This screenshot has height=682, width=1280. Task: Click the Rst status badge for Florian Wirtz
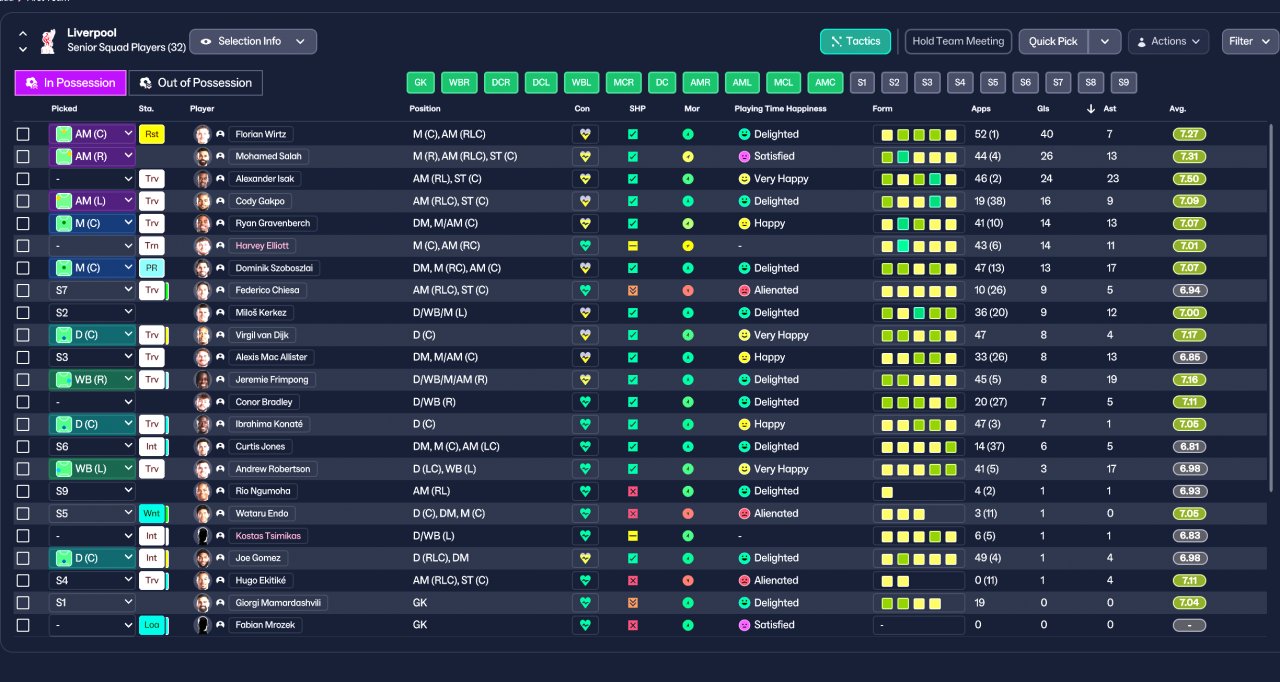pos(152,134)
